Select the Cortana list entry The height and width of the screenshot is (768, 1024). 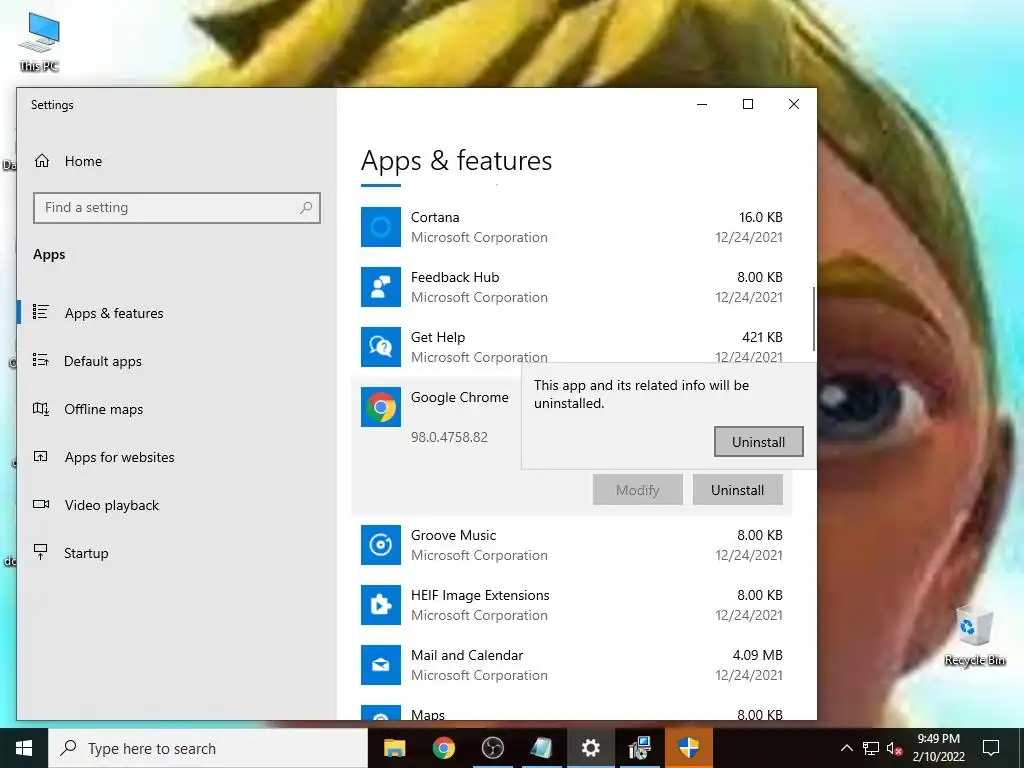(x=571, y=227)
